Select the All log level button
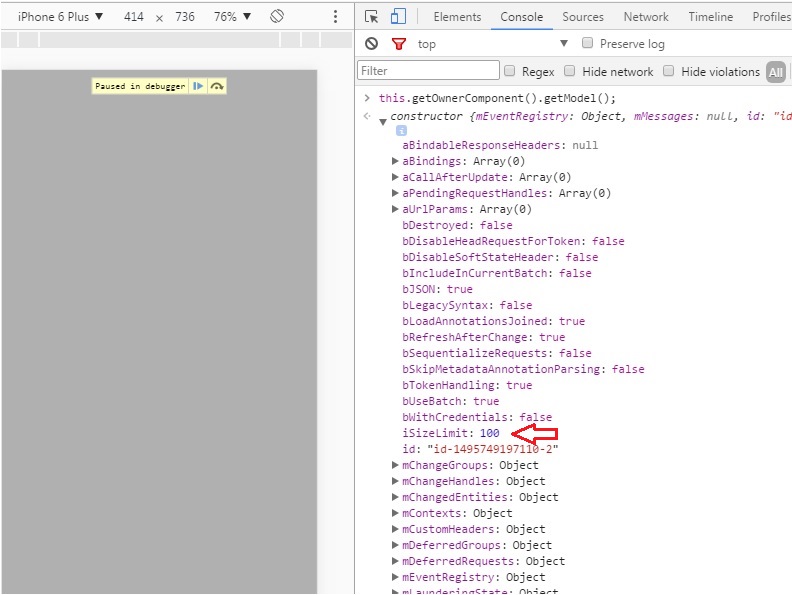The height and width of the screenshot is (595, 792). point(775,72)
